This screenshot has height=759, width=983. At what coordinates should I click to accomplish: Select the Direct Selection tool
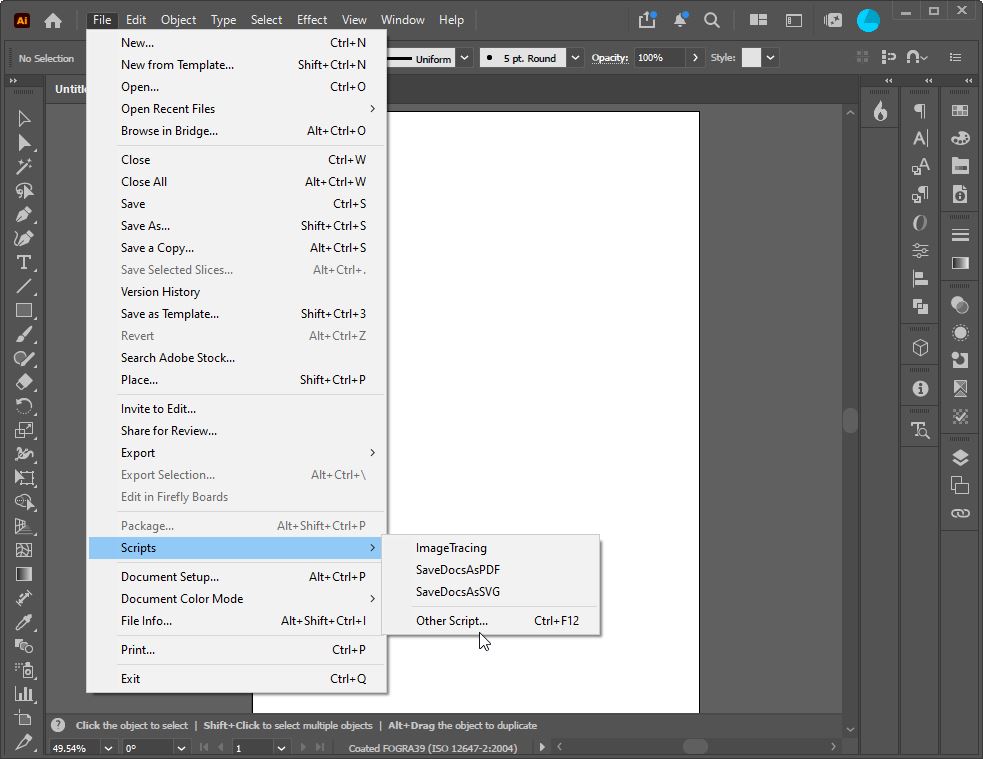24,143
